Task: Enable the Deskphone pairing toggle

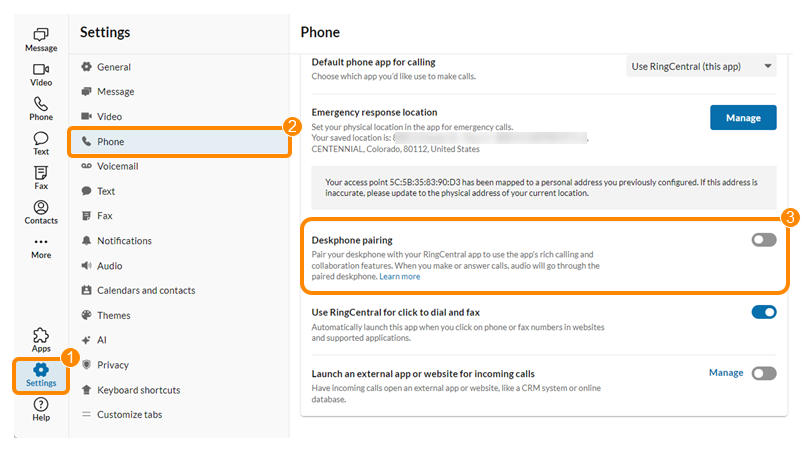Action: [764, 240]
